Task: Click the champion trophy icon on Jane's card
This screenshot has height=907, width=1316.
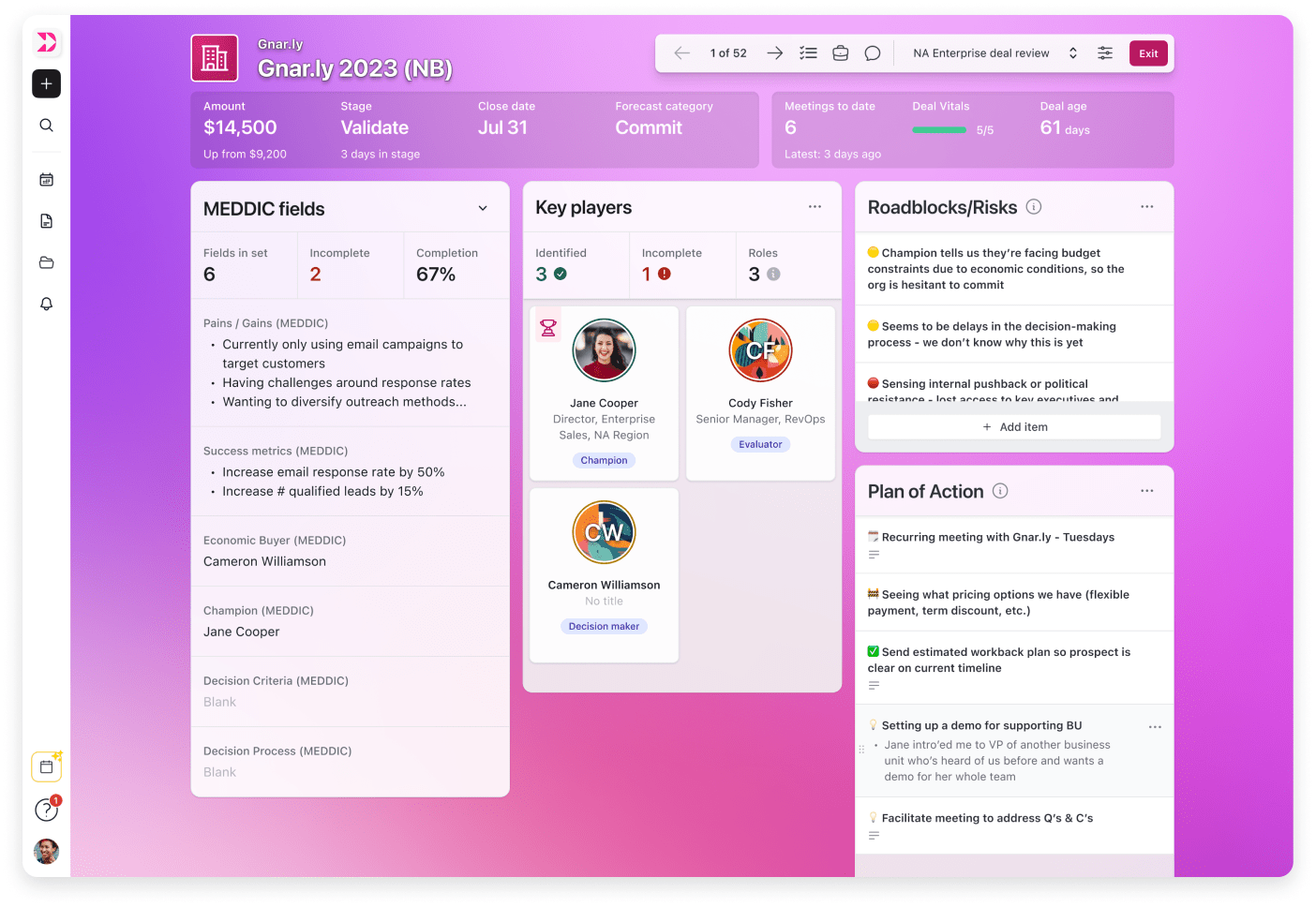Action: click(548, 328)
